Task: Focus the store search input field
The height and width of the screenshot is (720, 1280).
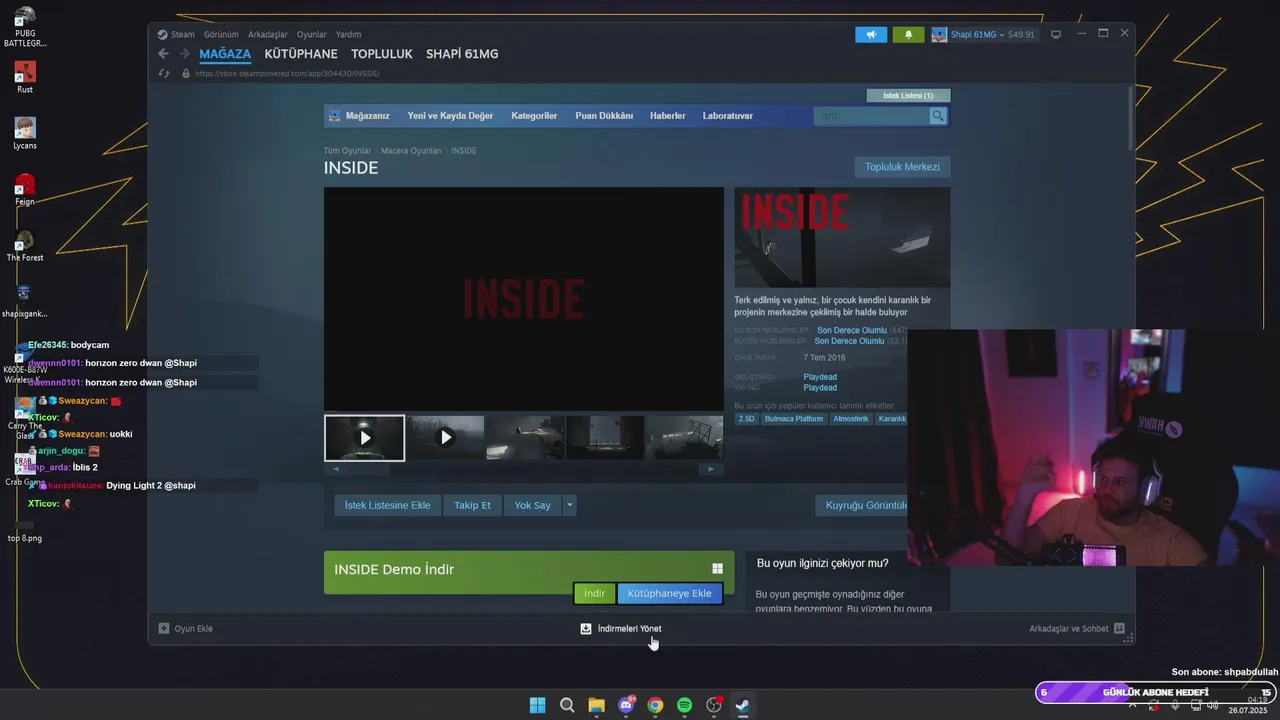Action: (x=872, y=116)
